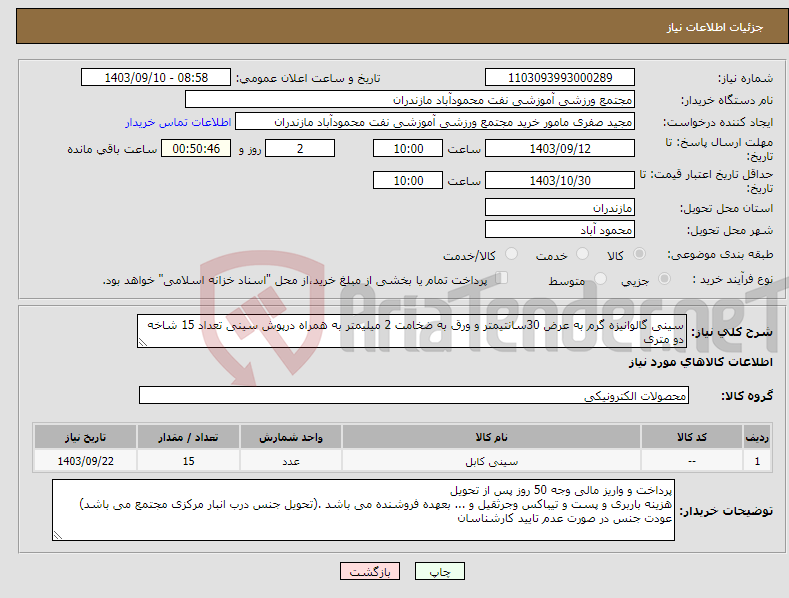
Task: Click the unit cell عدد
Action: 291,461
